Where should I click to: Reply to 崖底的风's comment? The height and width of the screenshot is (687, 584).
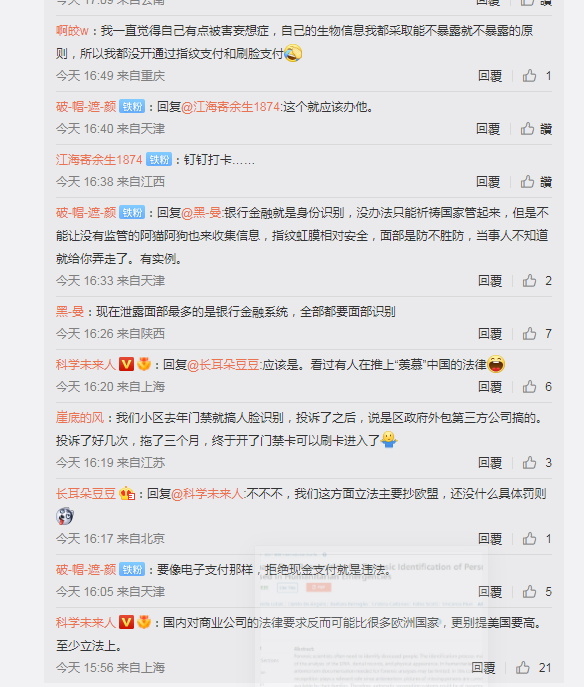click(x=490, y=463)
